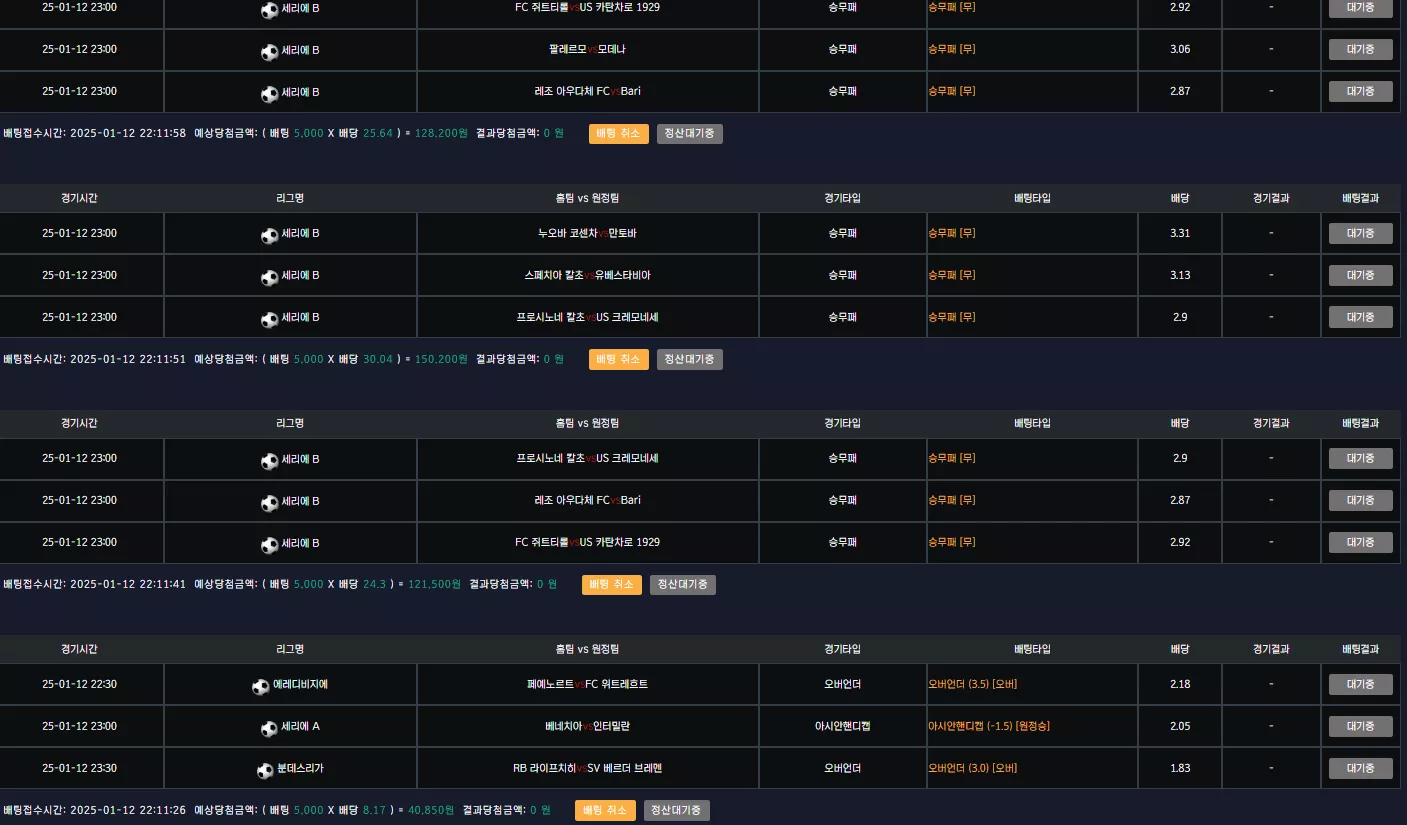Click 대기중 for 레조 아우다체 row in 121,500원 bet
This screenshot has height=825, width=1407.
tap(1360, 500)
